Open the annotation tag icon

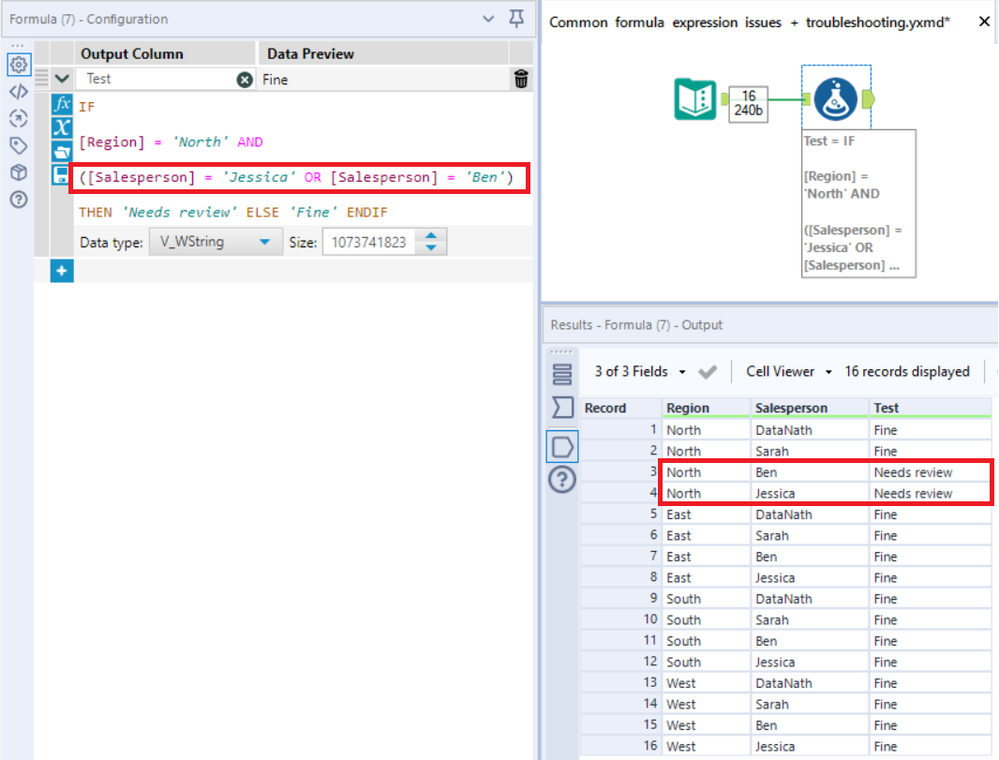(x=18, y=146)
